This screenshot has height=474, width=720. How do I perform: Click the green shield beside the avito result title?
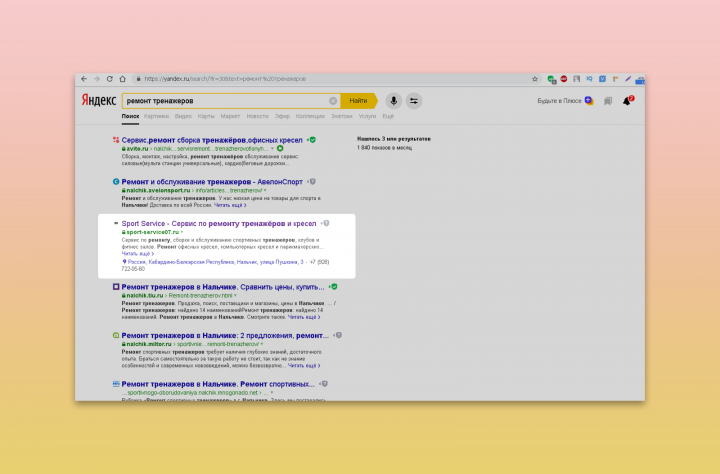(313, 140)
